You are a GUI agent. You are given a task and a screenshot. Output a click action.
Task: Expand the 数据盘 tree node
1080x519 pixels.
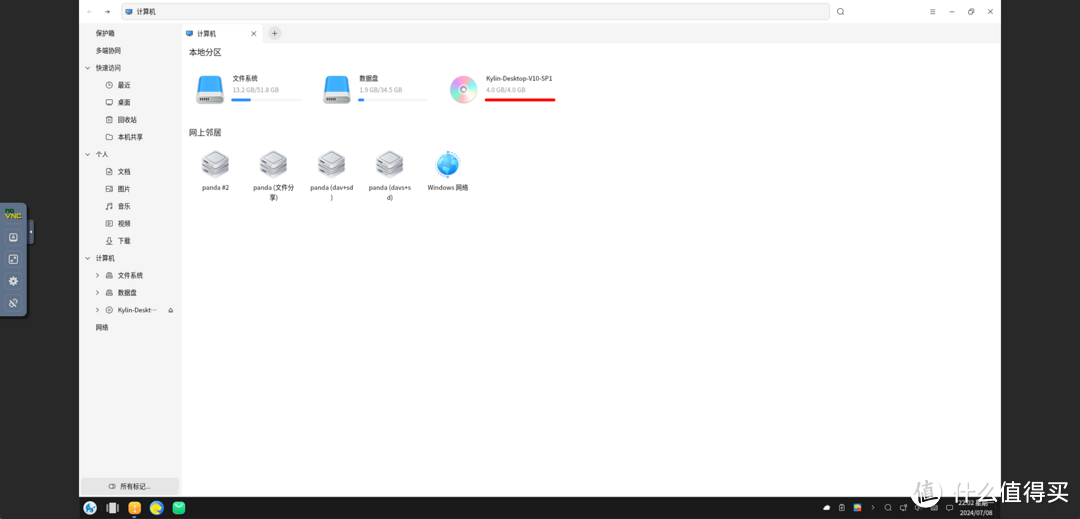tap(97, 293)
